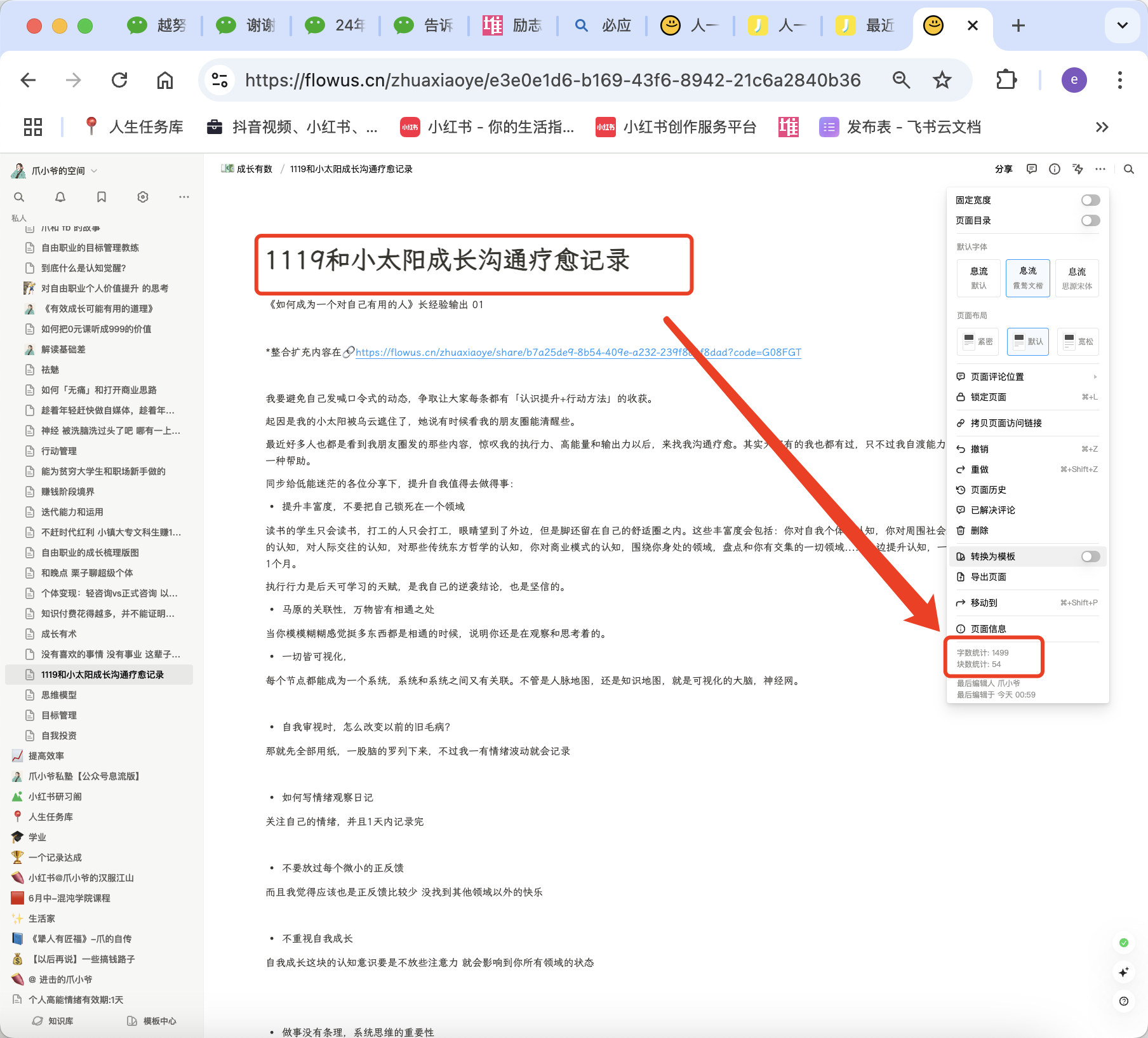Image resolution: width=1148 pixels, height=1038 pixels.
Task: Toggle the 固定宽度 switch
Action: coord(1090,200)
